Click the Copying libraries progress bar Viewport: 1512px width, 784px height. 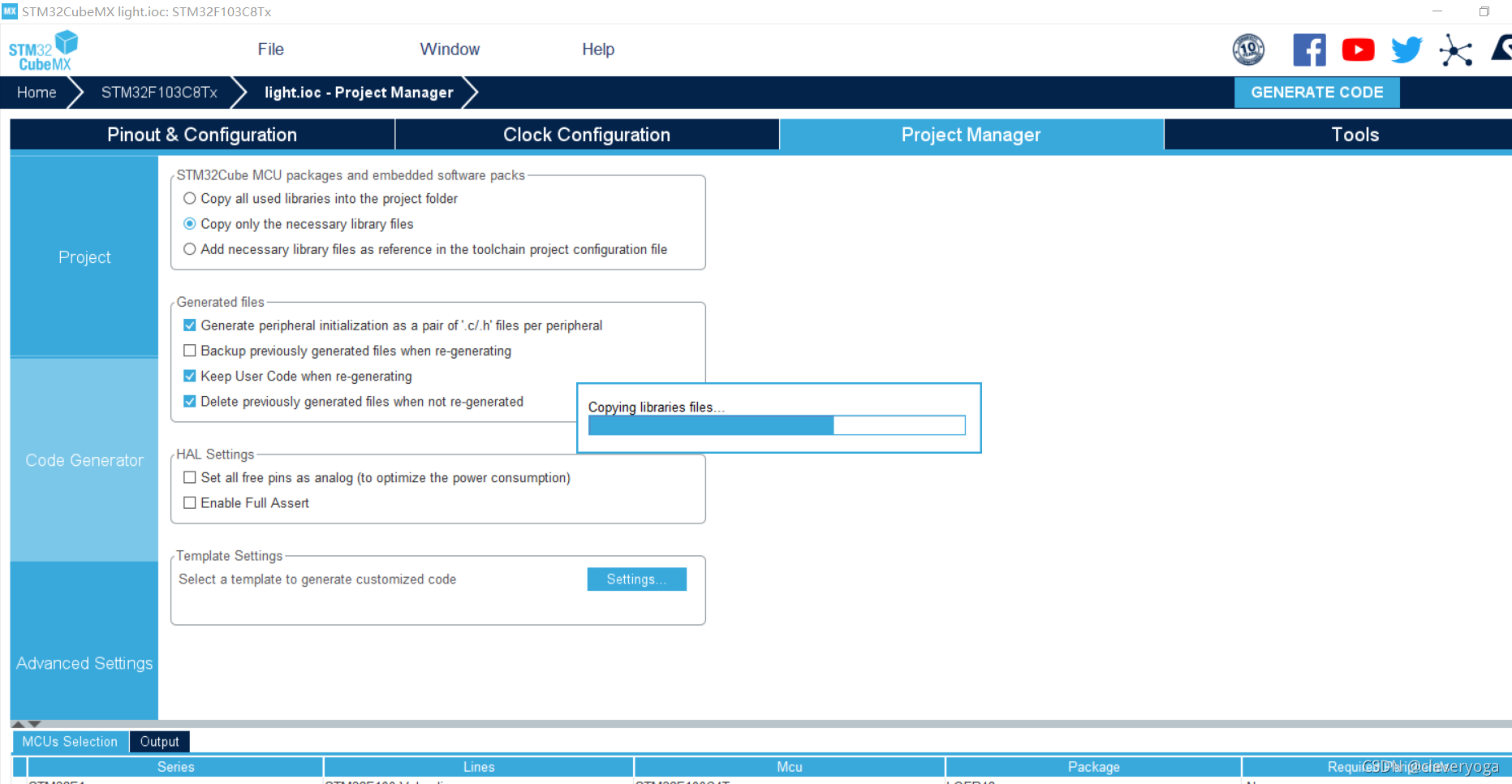click(777, 425)
